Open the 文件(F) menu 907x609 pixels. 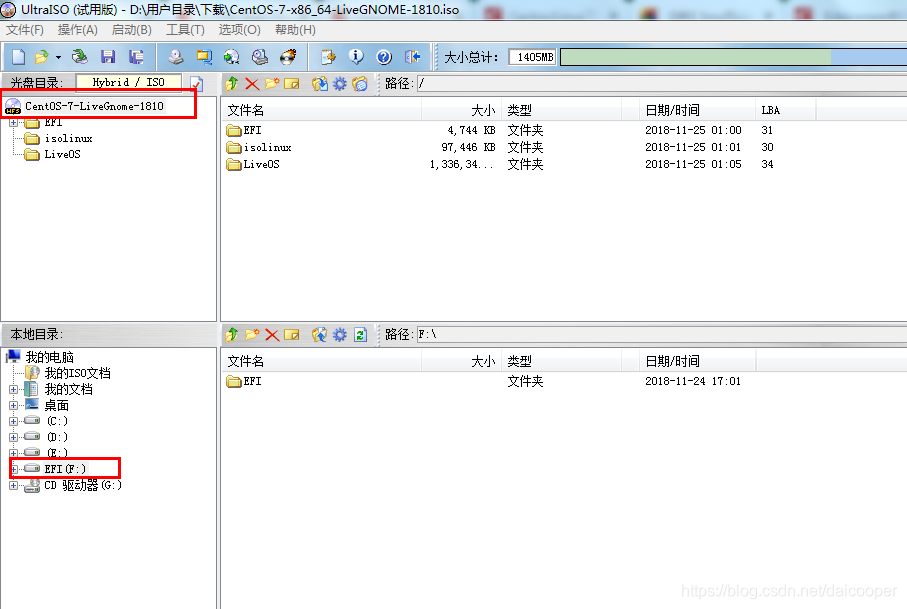[x=24, y=30]
